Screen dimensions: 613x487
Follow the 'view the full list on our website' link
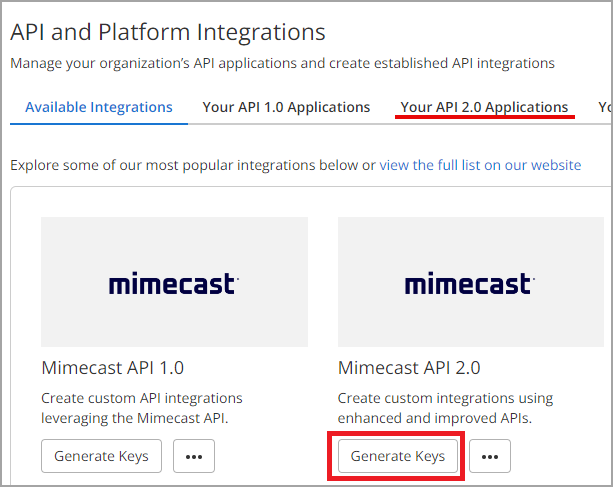coord(480,164)
